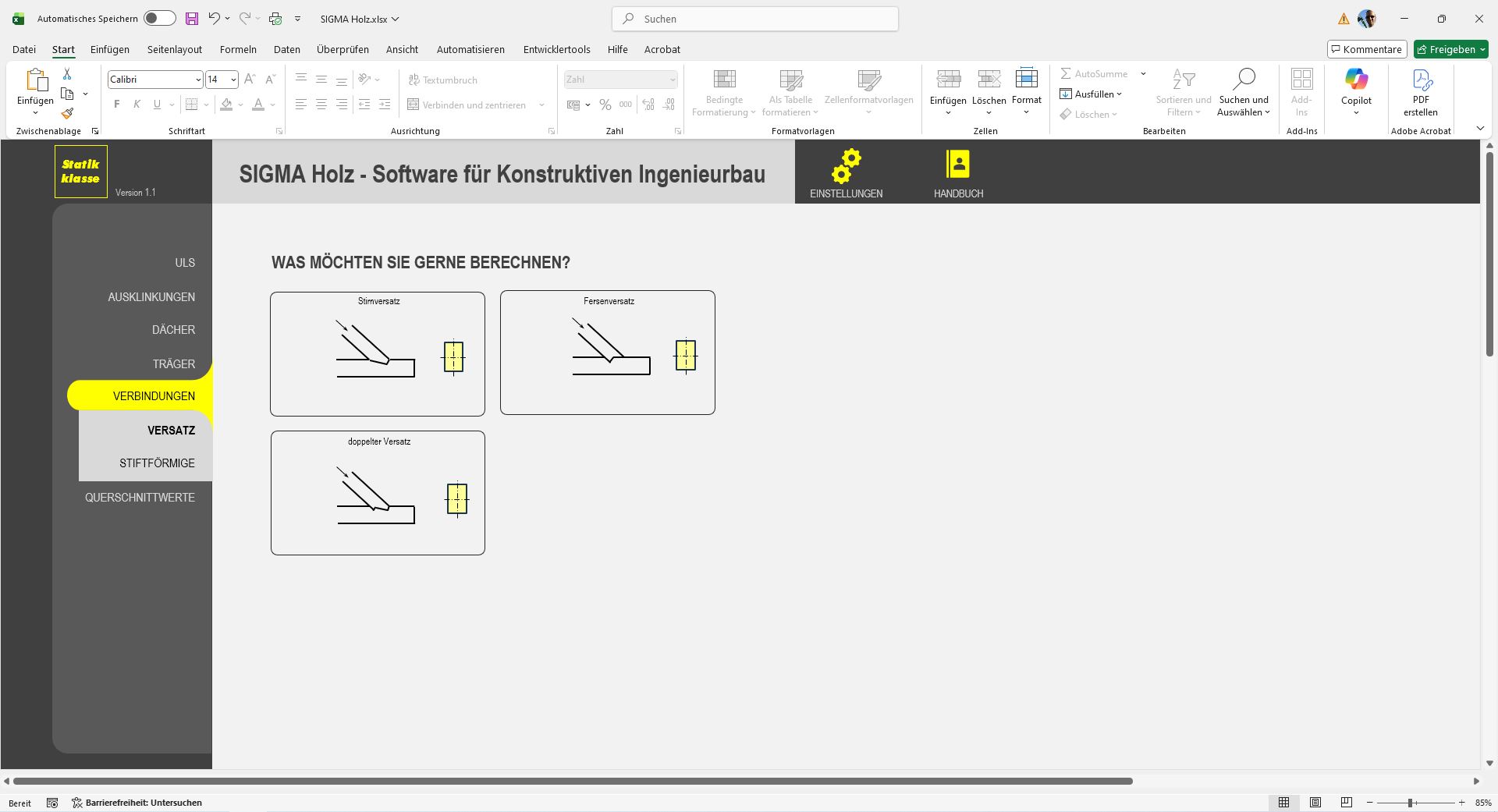Viewport: 1498px width, 812px height.
Task: Switch to page break preview view
Action: pyautogui.click(x=1346, y=803)
